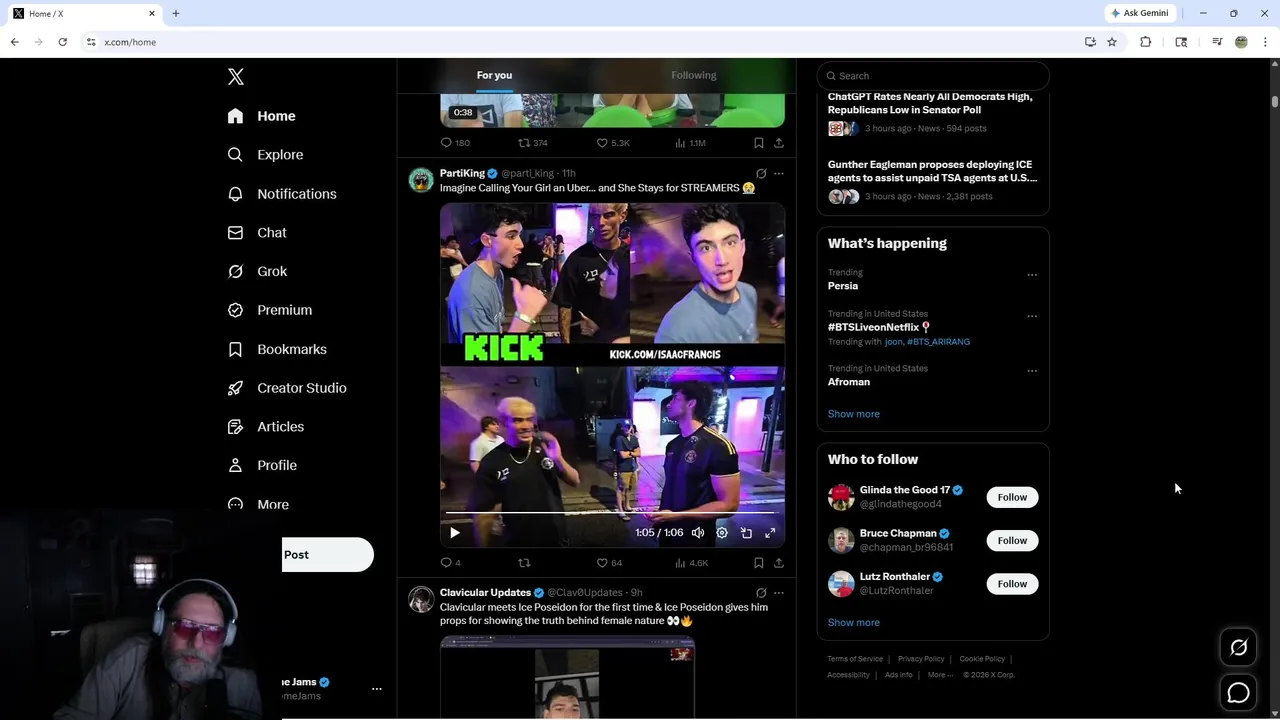Like the PartiKing post with 64 likes
Screen dimensions: 1280x720
pos(609,563)
